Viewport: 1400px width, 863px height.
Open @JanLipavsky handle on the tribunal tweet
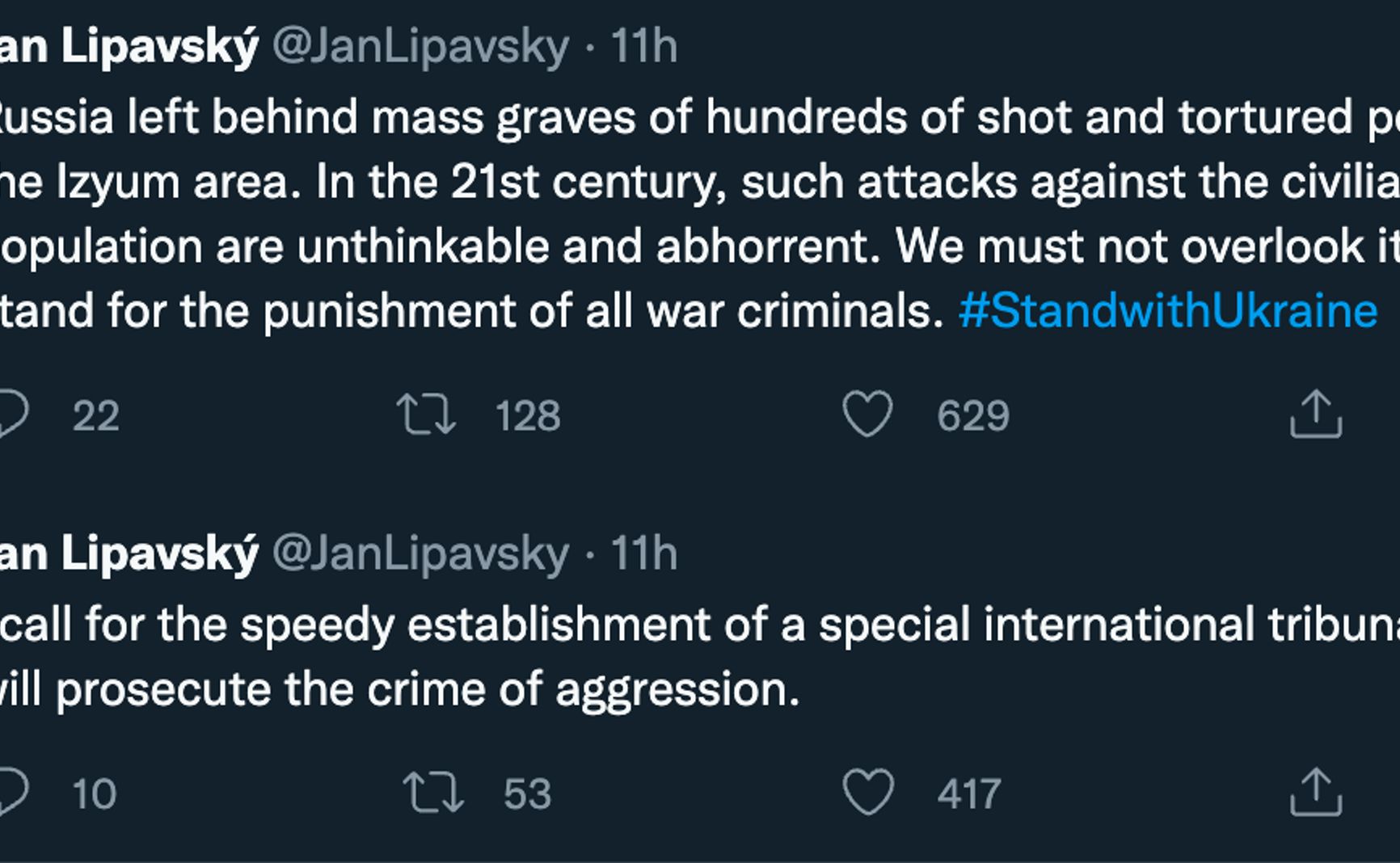[x=420, y=554]
